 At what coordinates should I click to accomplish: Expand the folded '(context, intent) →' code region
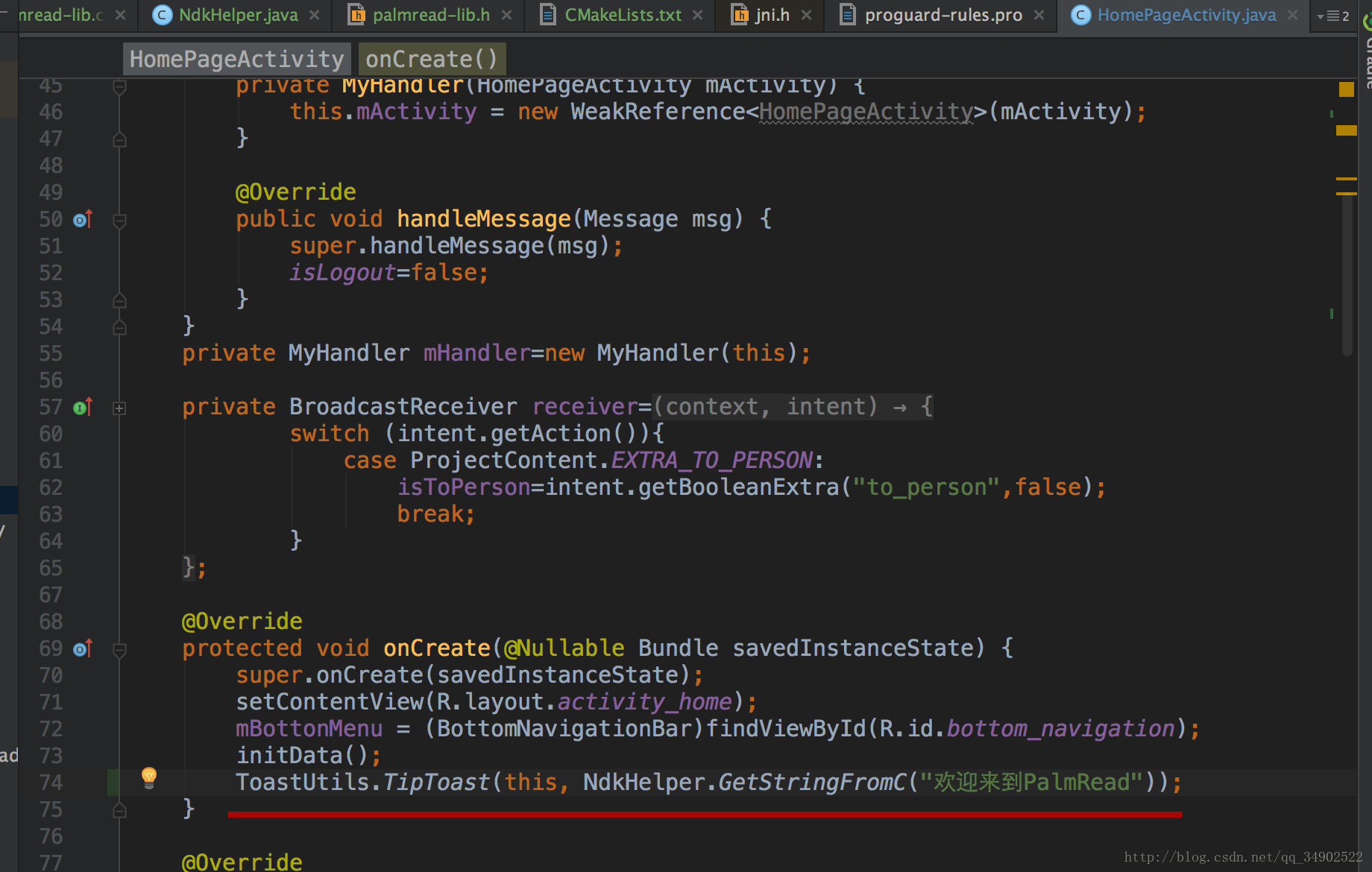point(793,407)
